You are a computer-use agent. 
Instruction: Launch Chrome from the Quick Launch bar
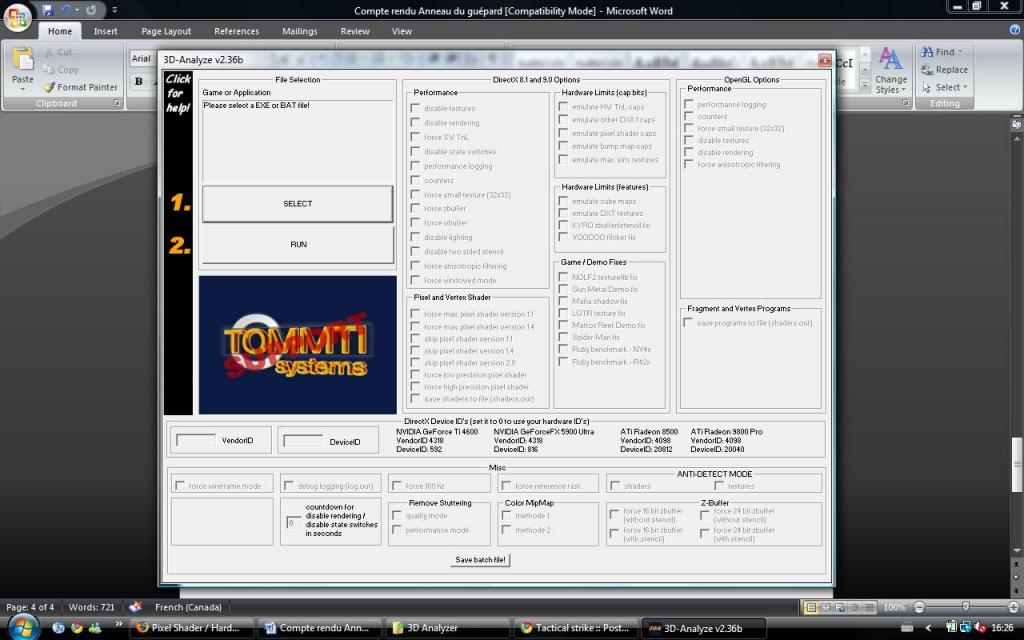tap(77, 628)
